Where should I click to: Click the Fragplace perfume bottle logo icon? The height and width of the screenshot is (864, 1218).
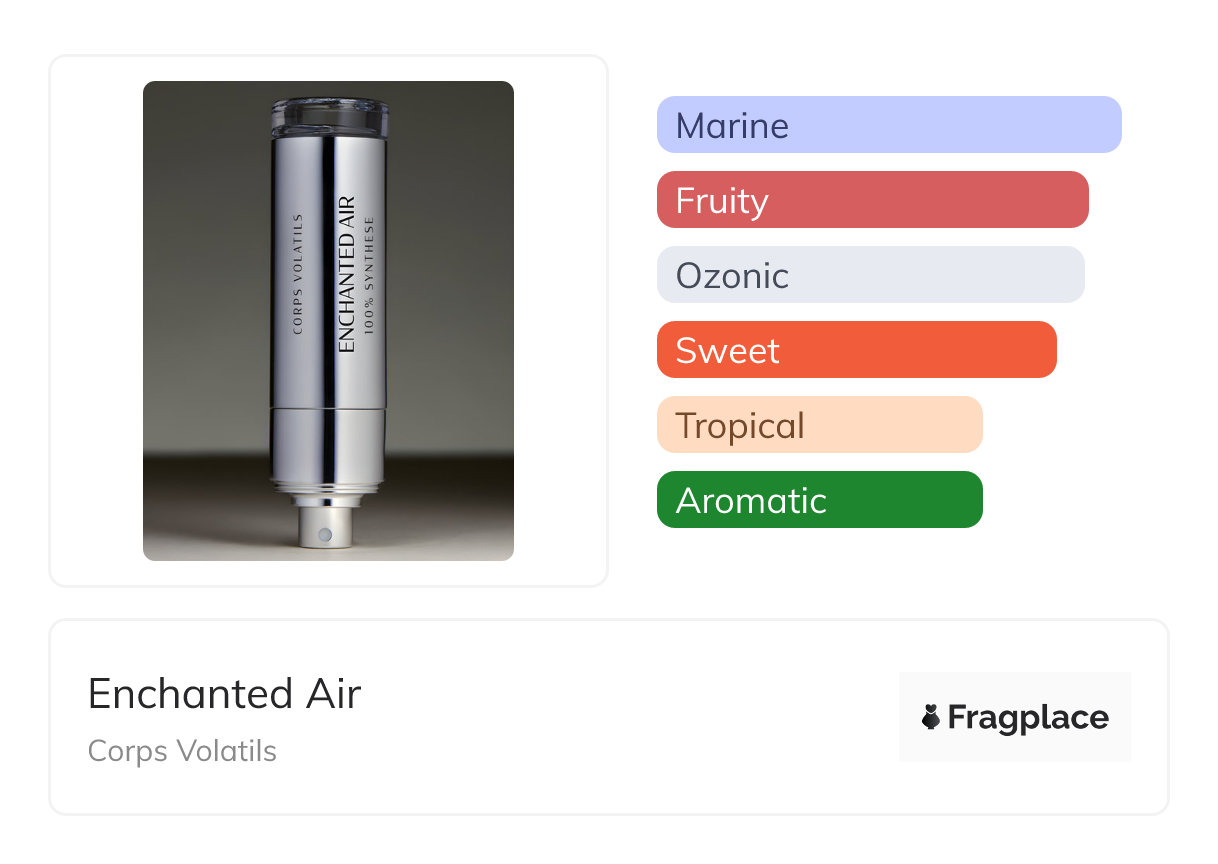coord(931,717)
